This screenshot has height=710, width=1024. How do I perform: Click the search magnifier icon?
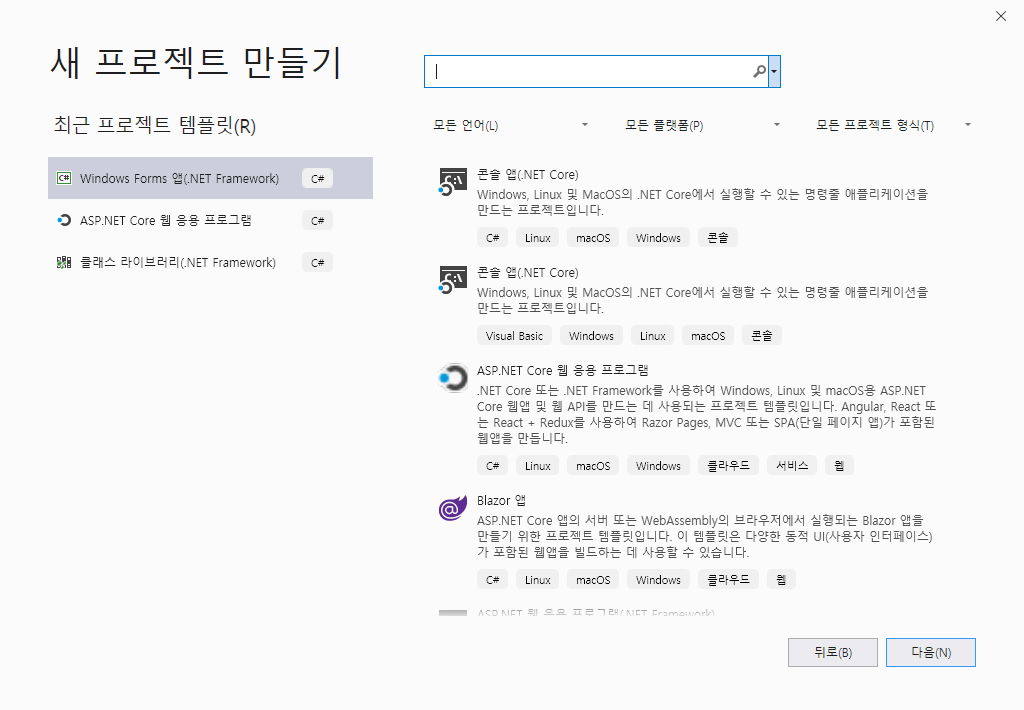coord(759,71)
